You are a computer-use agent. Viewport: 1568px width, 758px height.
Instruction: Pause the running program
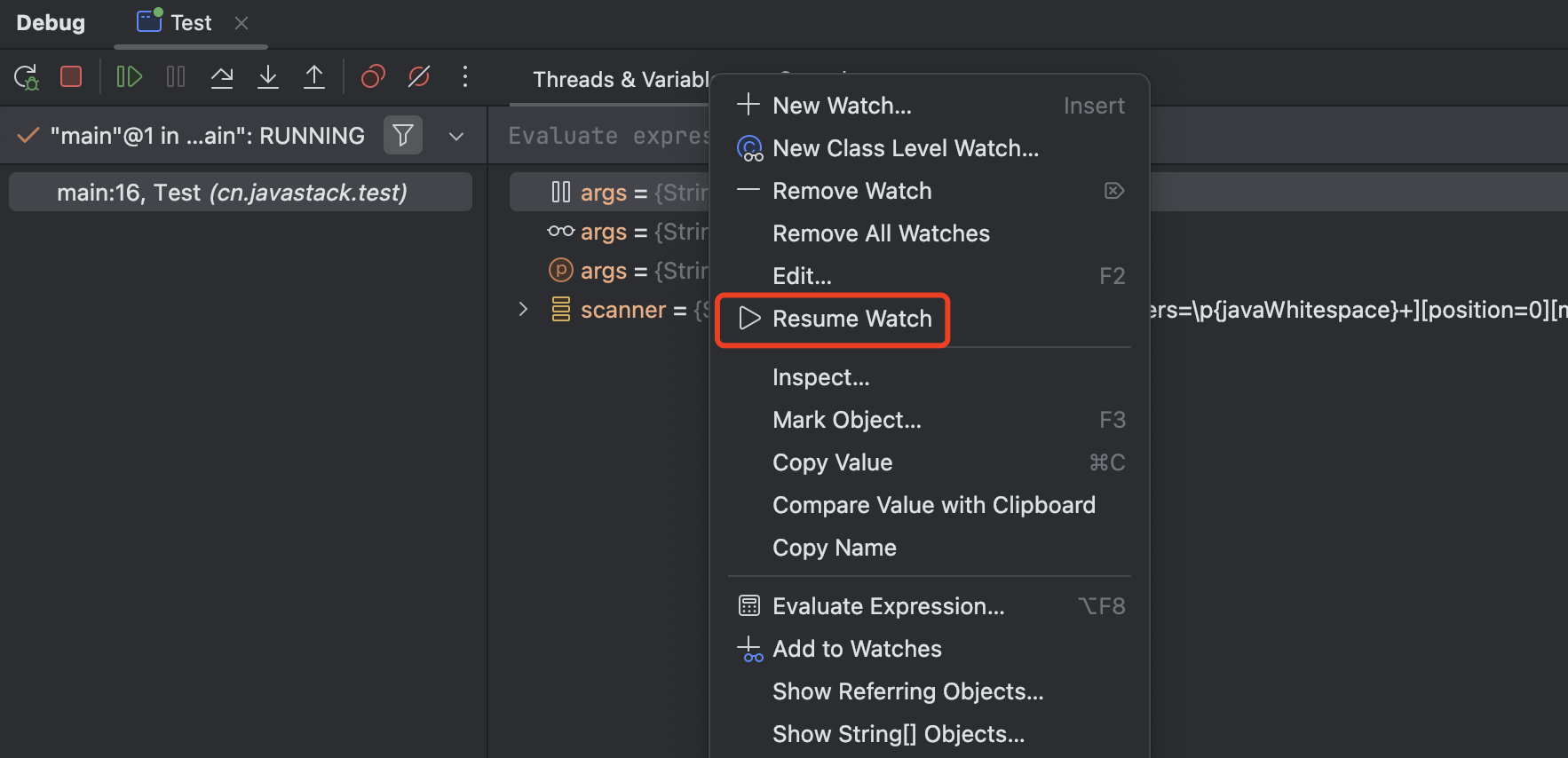(176, 77)
